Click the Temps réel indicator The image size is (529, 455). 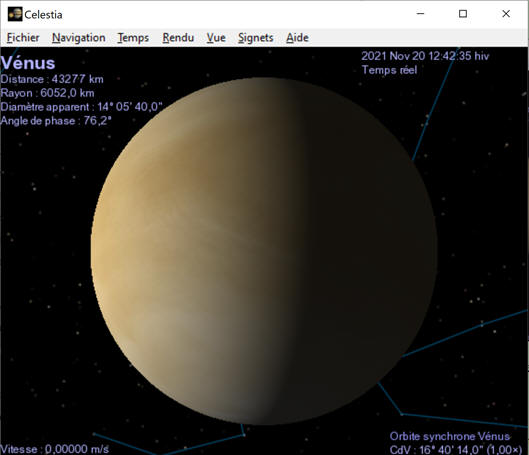(x=389, y=70)
